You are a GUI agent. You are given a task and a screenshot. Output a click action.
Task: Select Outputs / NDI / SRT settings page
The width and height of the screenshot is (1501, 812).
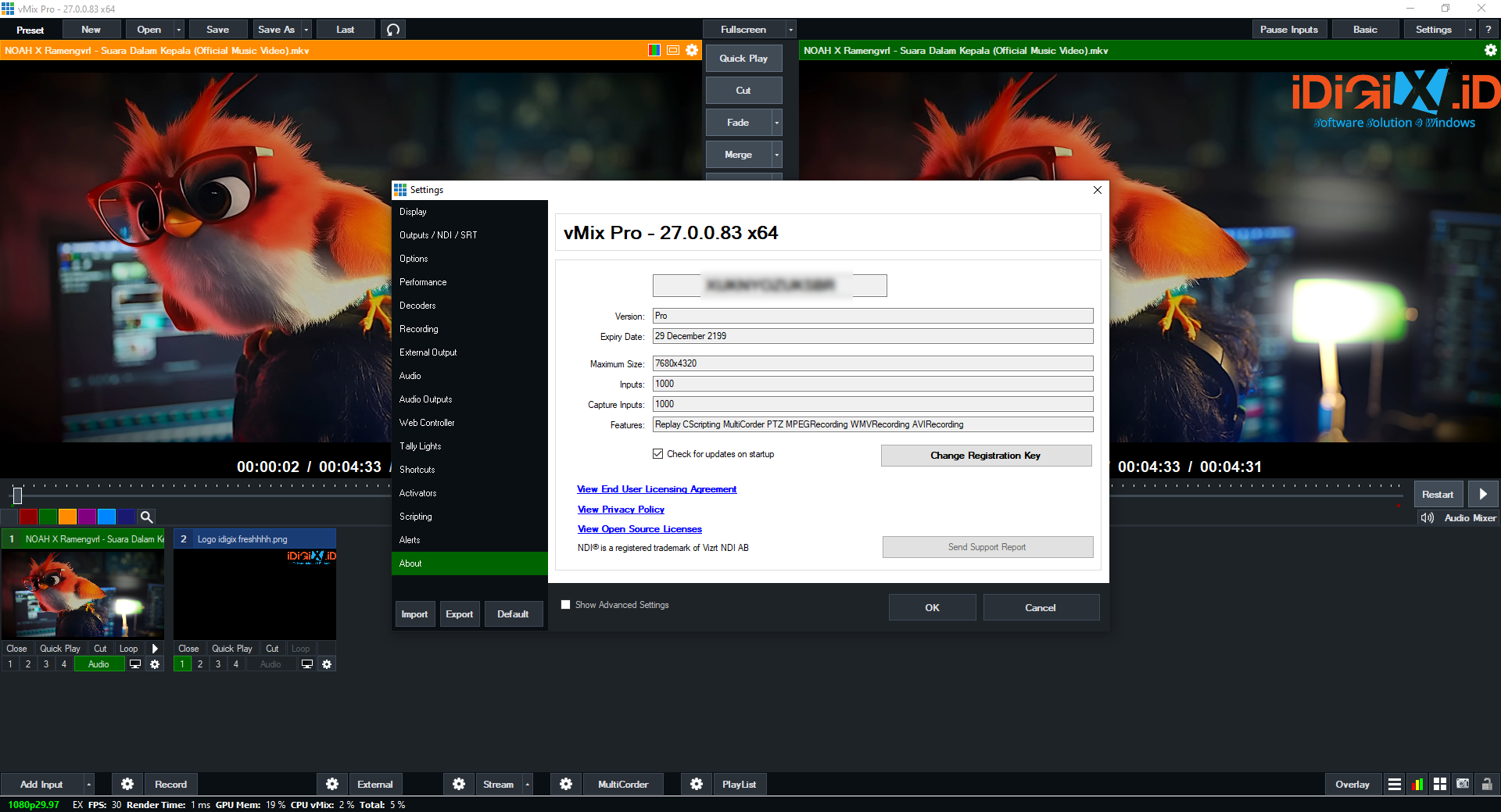(469, 235)
